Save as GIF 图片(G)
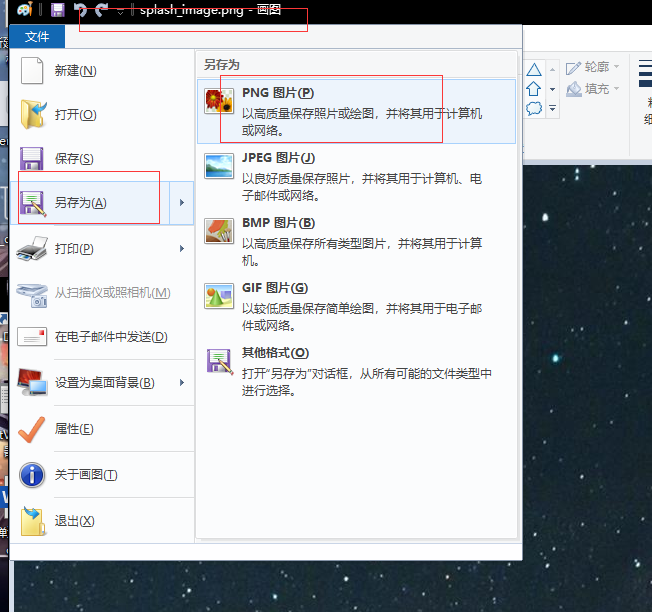Image resolution: width=652 pixels, height=612 pixels. pos(356,306)
